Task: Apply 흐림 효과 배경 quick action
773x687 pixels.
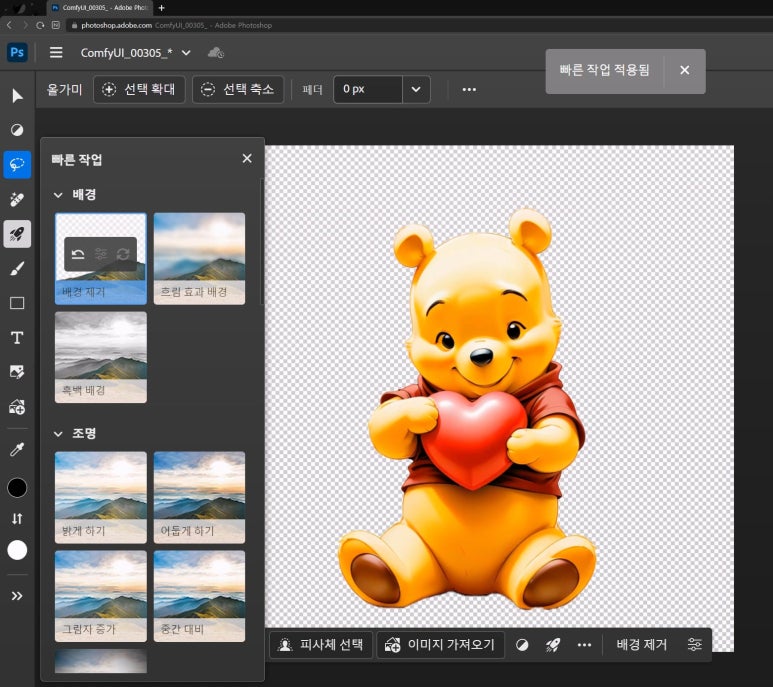Action: click(x=199, y=259)
